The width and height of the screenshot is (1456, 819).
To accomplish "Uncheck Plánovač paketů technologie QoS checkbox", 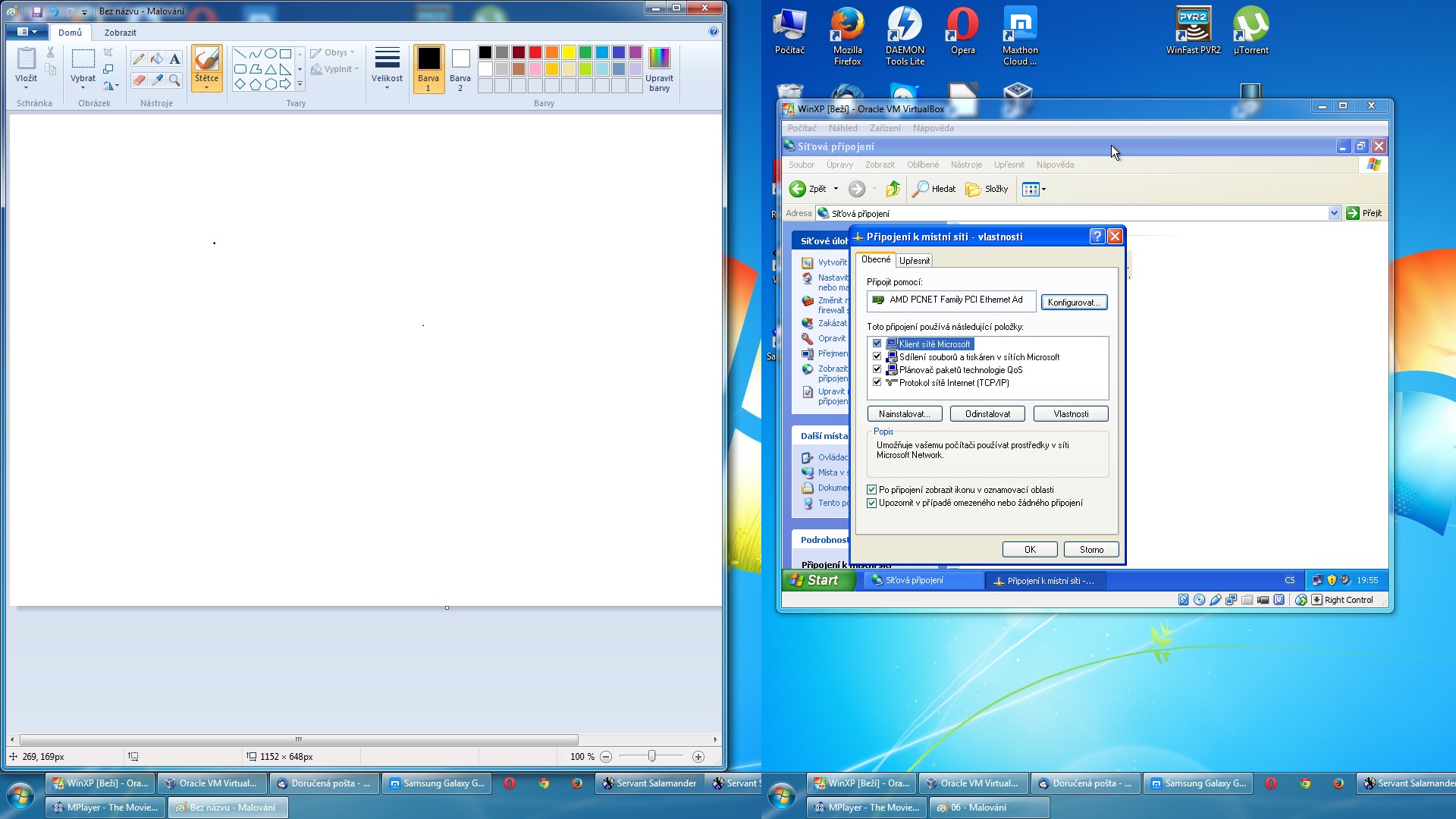I will tap(877, 369).
